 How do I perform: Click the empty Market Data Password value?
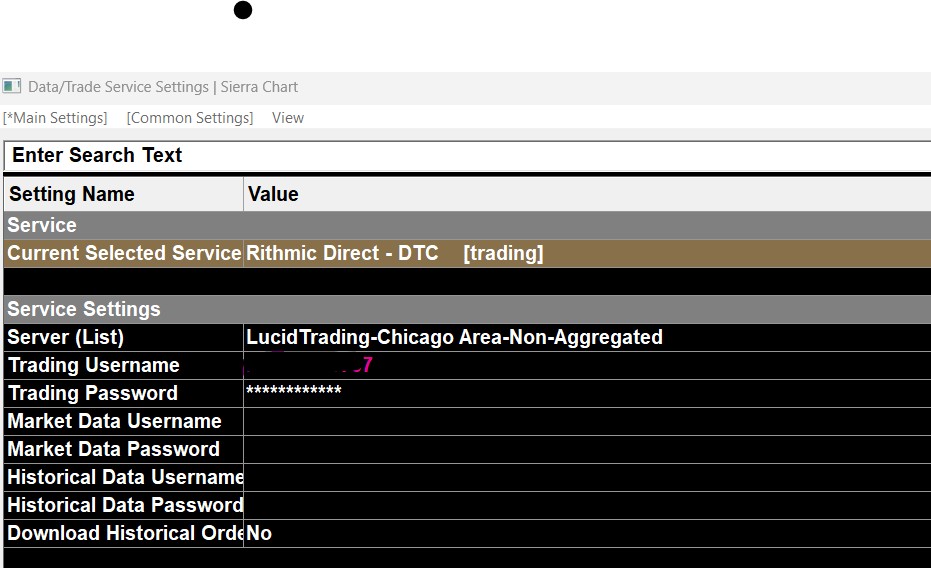pyautogui.click(x=587, y=449)
